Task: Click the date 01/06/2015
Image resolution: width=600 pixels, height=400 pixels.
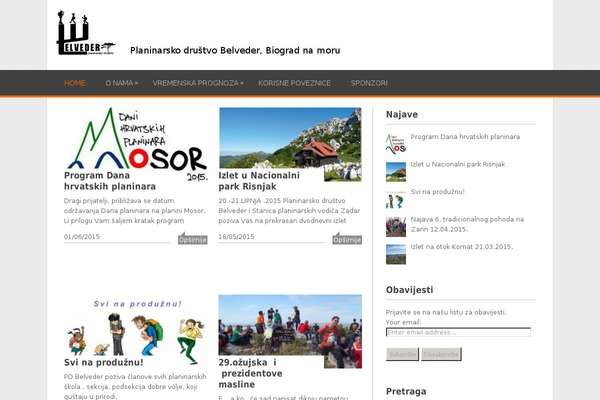Action: (x=82, y=237)
